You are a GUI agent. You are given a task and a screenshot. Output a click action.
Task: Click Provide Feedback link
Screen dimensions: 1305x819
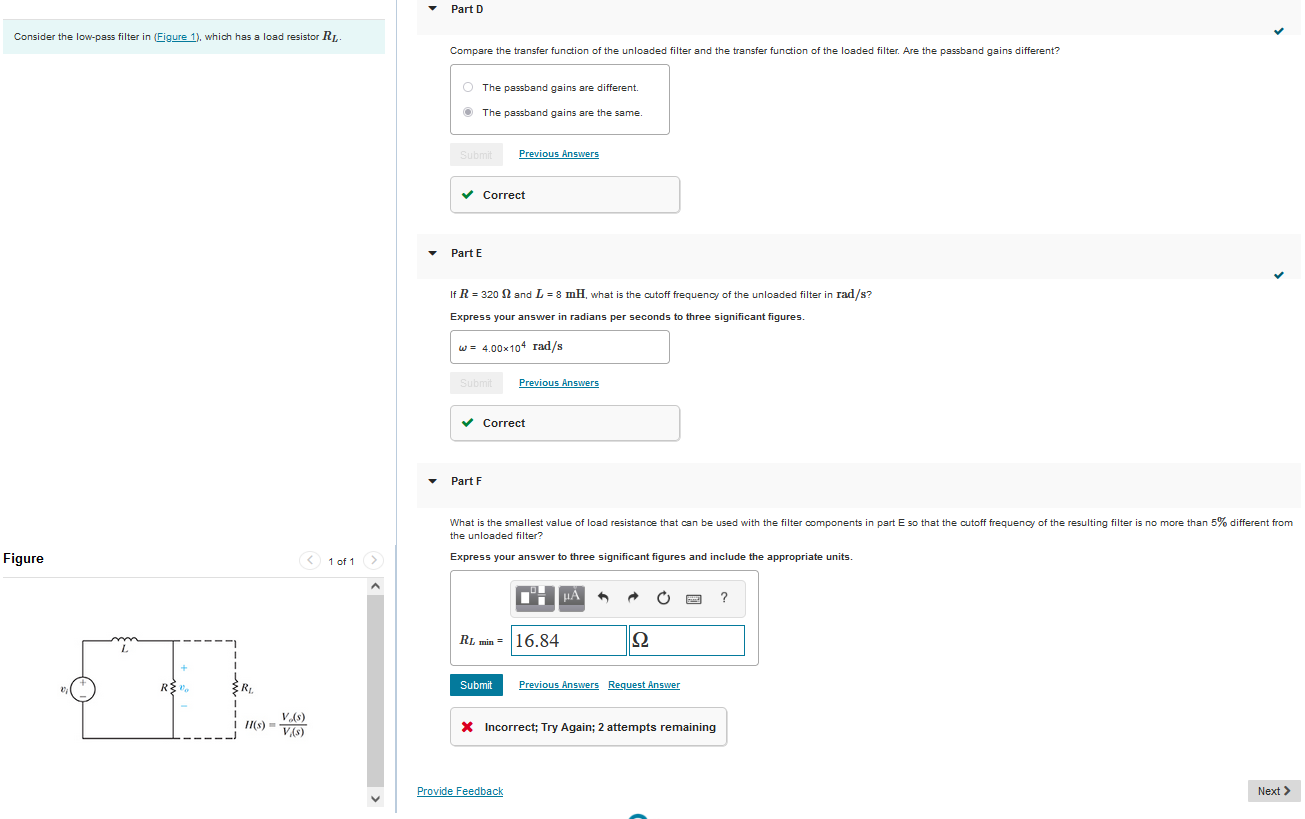[460, 791]
